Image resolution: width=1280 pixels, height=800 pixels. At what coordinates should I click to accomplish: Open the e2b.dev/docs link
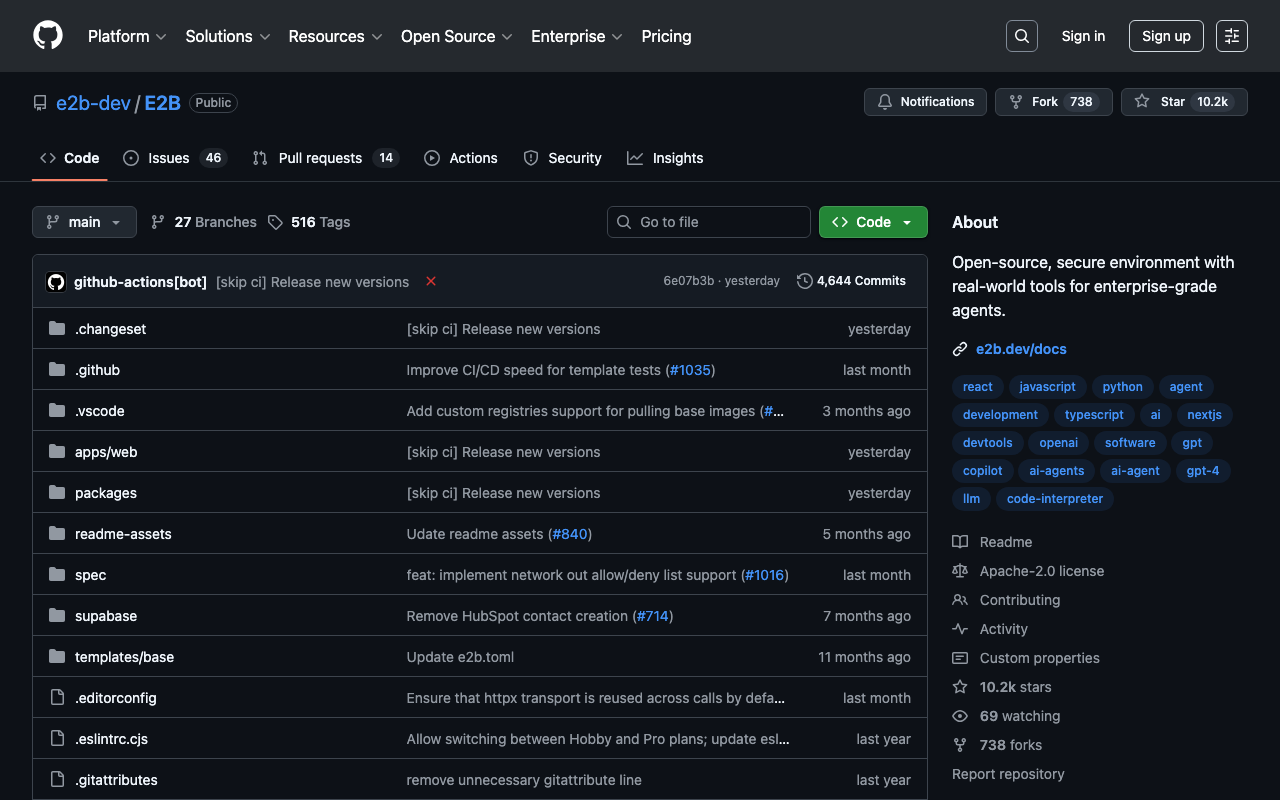click(x=1021, y=349)
